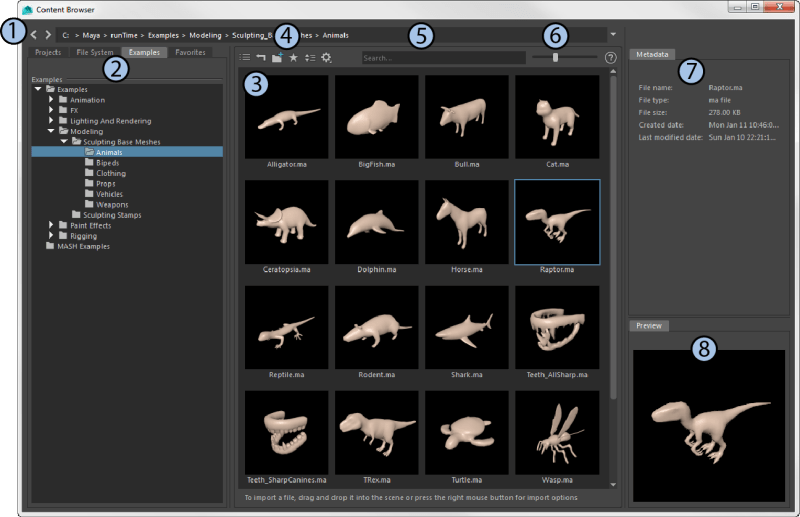Click the '278.00 KB' file size value
The width and height of the screenshot is (800, 517).
coord(724,112)
